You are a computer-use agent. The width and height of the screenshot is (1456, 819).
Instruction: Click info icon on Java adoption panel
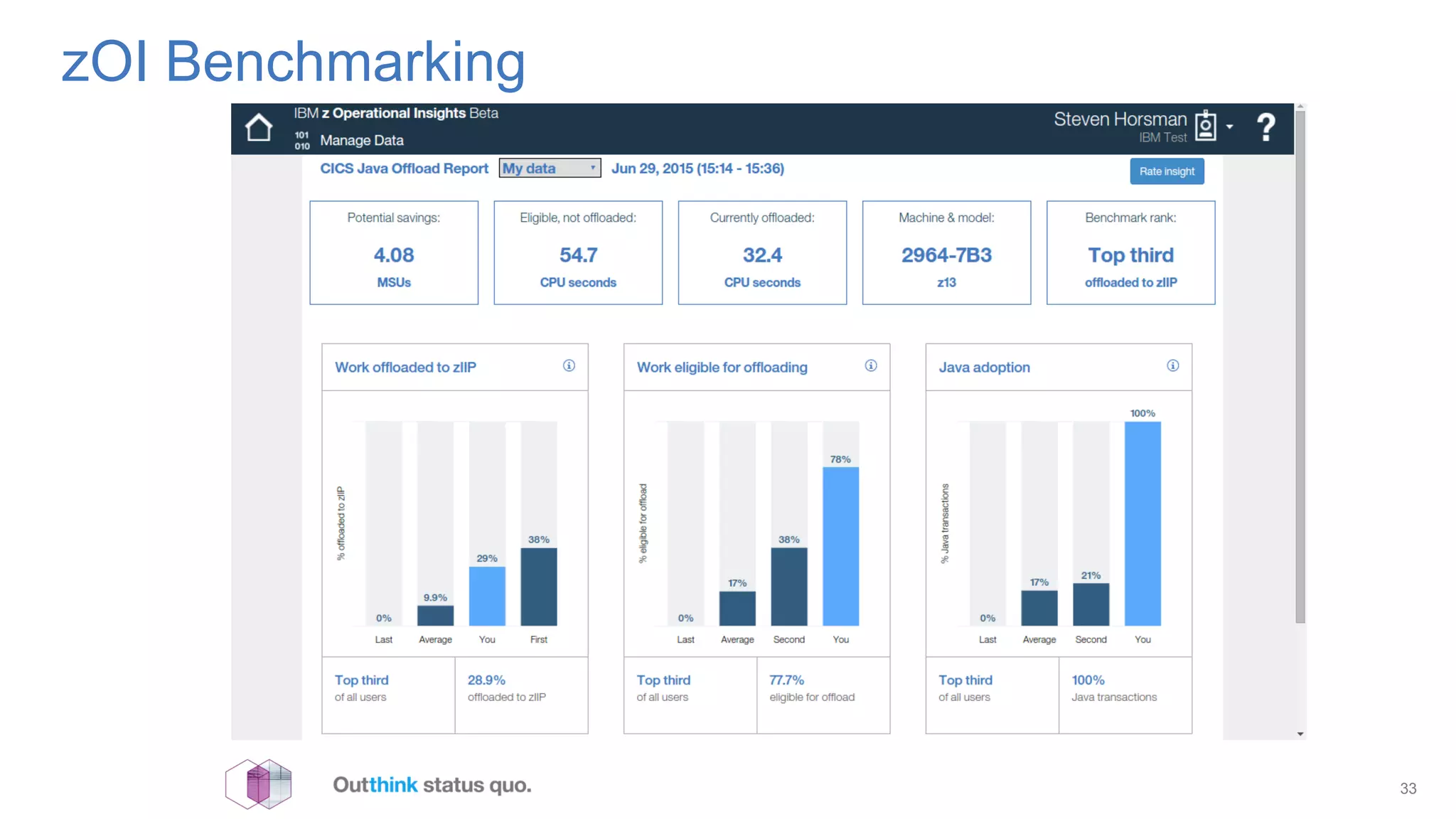(1173, 365)
